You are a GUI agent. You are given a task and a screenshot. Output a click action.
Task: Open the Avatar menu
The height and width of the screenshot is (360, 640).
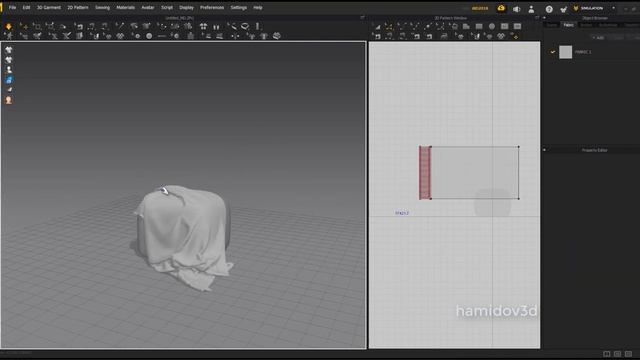click(148, 8)
